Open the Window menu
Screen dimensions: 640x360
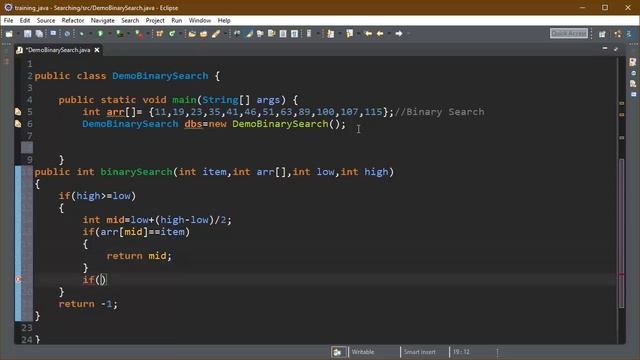pyautogui.click(x=200, y=20)
